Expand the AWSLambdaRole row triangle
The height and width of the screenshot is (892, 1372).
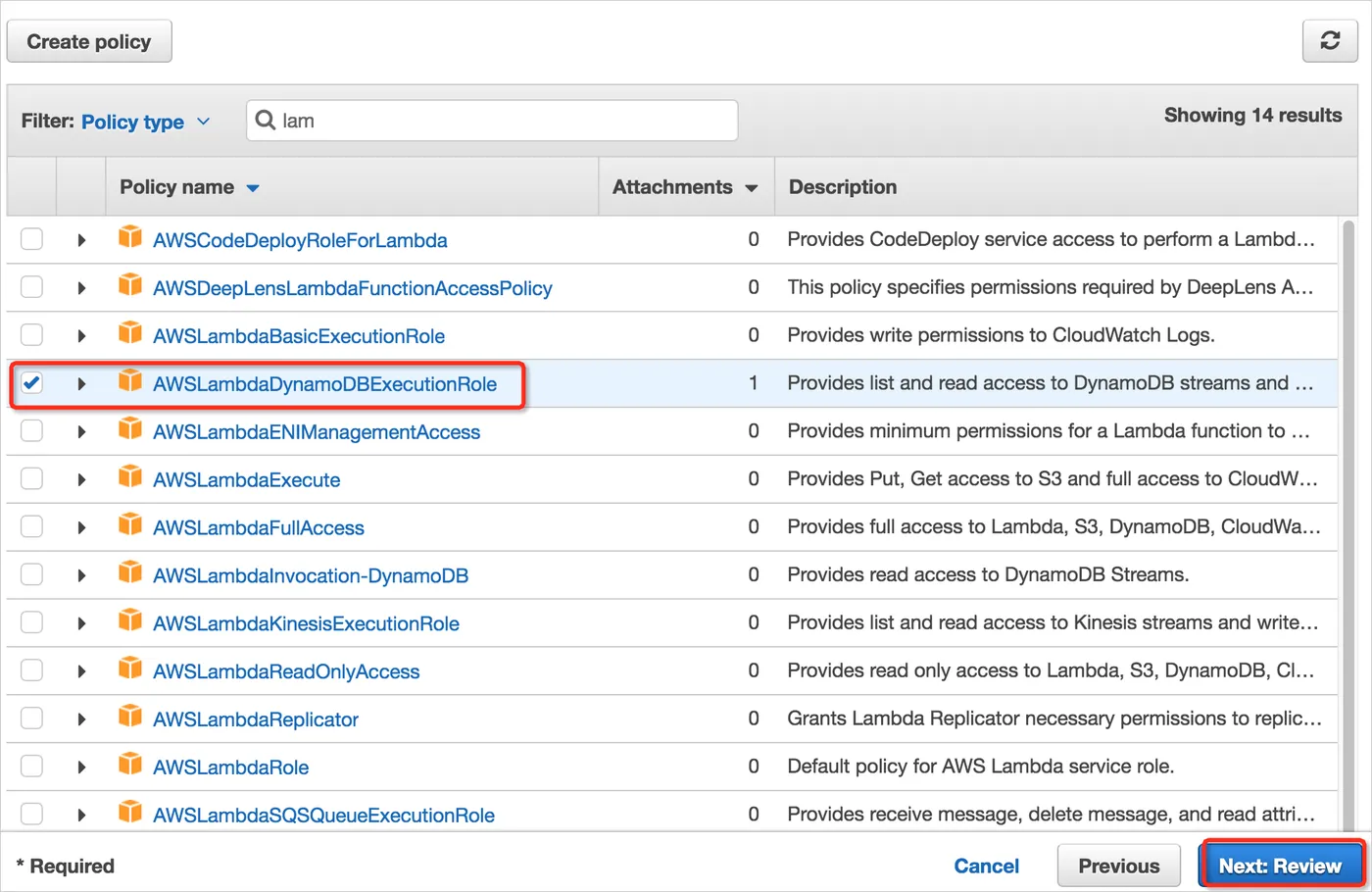81,768
